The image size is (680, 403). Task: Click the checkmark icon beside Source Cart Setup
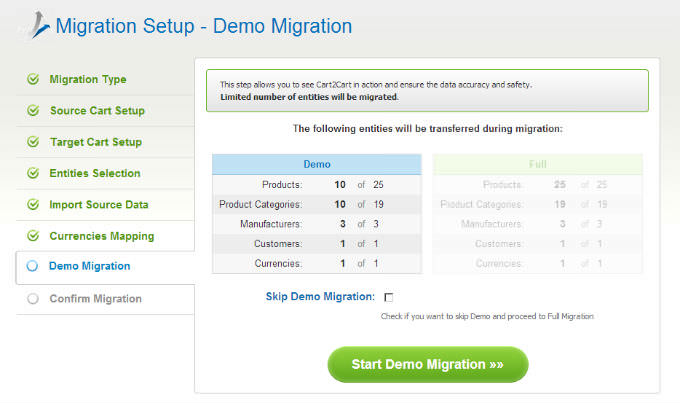click(33, 110)
